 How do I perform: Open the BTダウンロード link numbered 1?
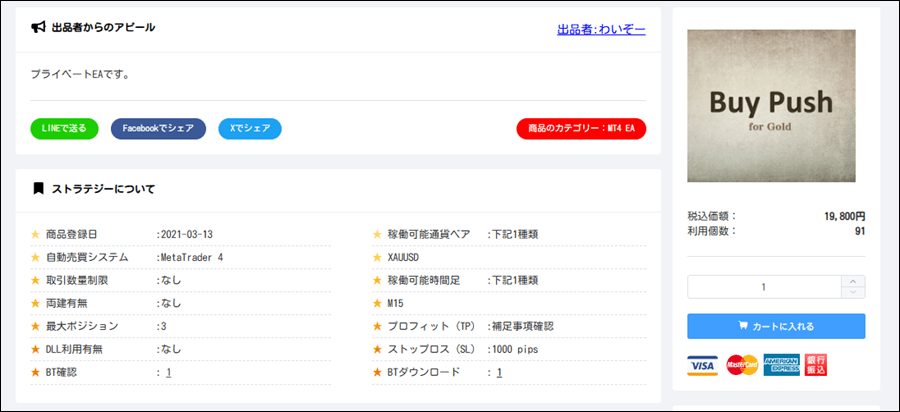tap(499, 373)
